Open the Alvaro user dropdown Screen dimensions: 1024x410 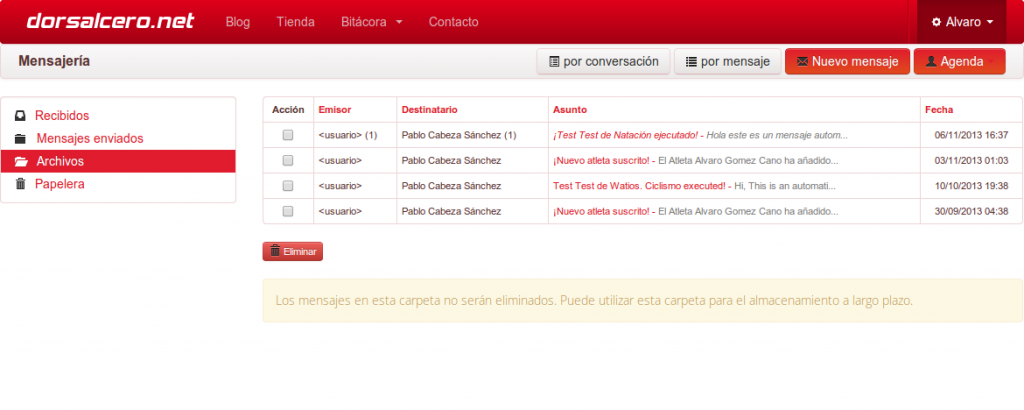pyautogui.click(x=962, y=22)
